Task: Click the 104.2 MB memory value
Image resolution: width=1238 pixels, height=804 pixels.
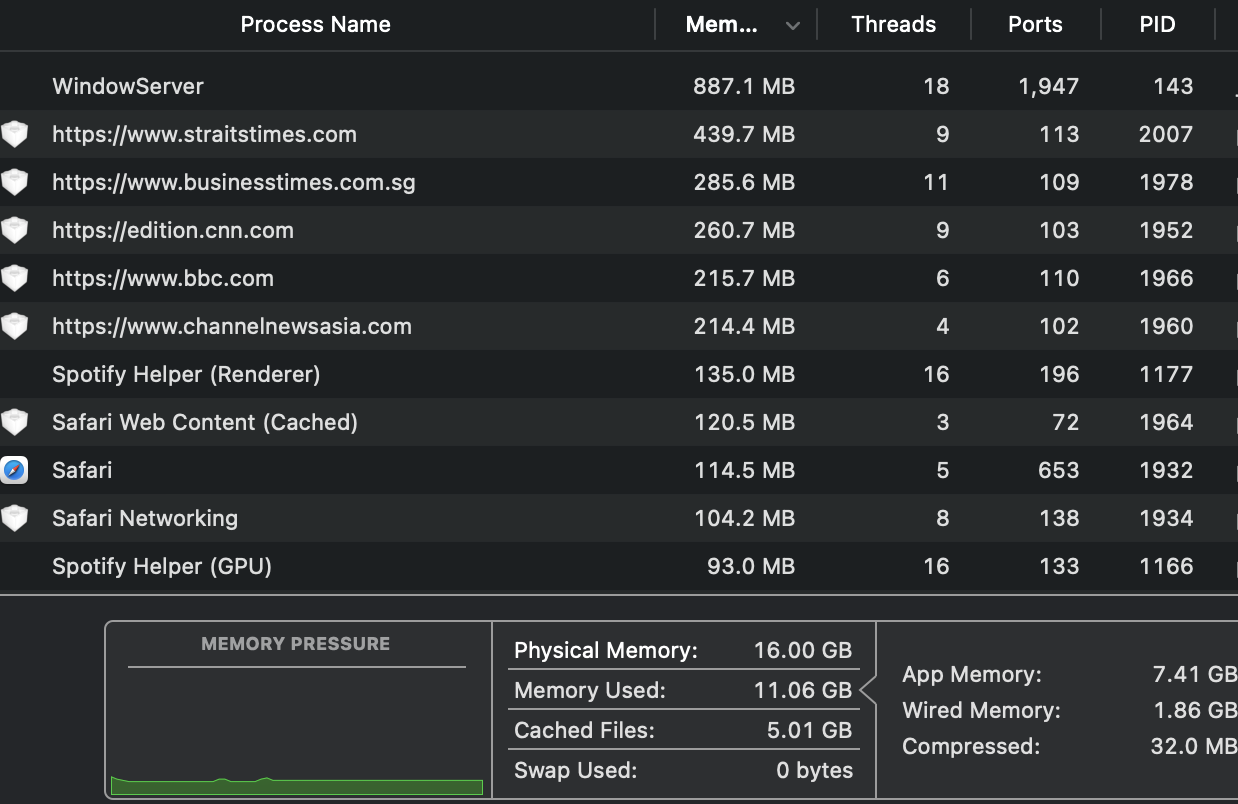Action: pos(744,518)
